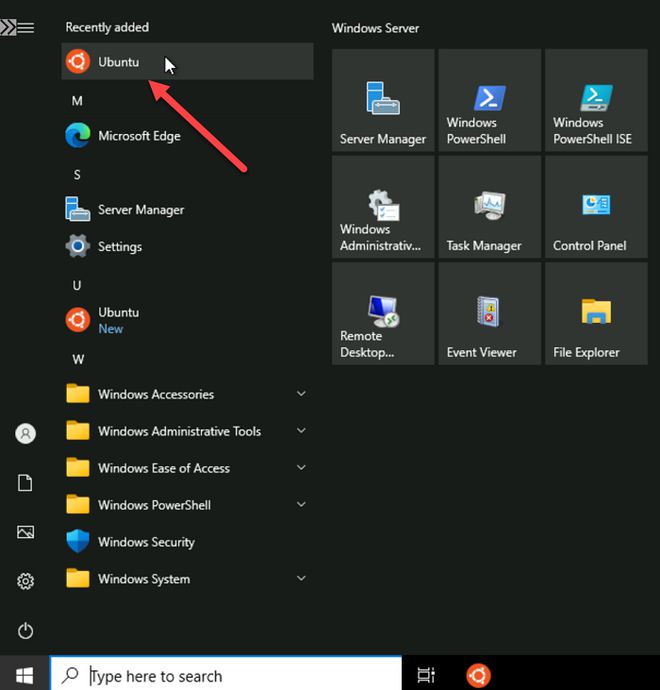660x690 pixels.
Task: Open Microsoft Edge from the app list
Action: click(x=139, y=136)
